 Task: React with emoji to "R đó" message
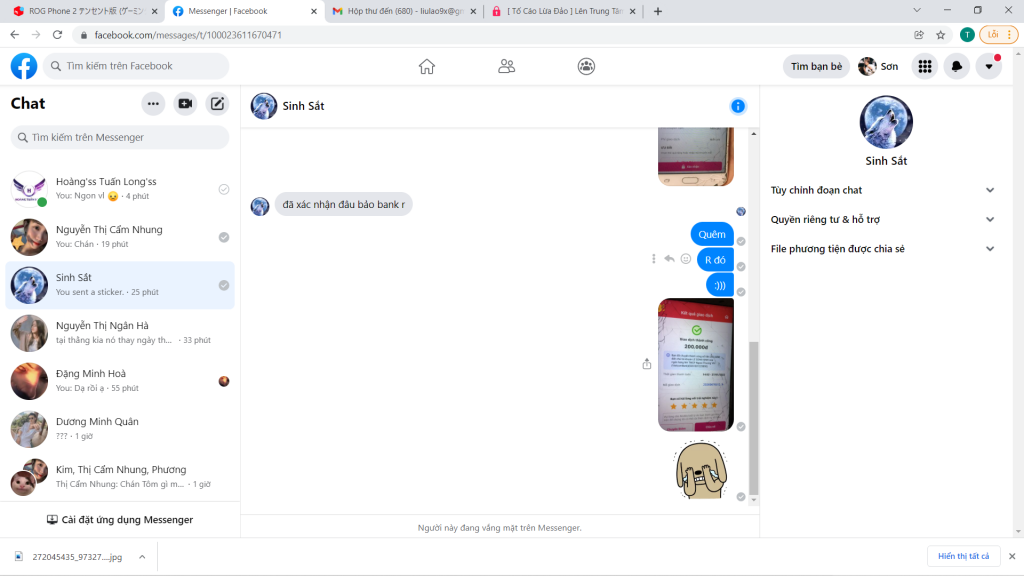tap(686, 259)
